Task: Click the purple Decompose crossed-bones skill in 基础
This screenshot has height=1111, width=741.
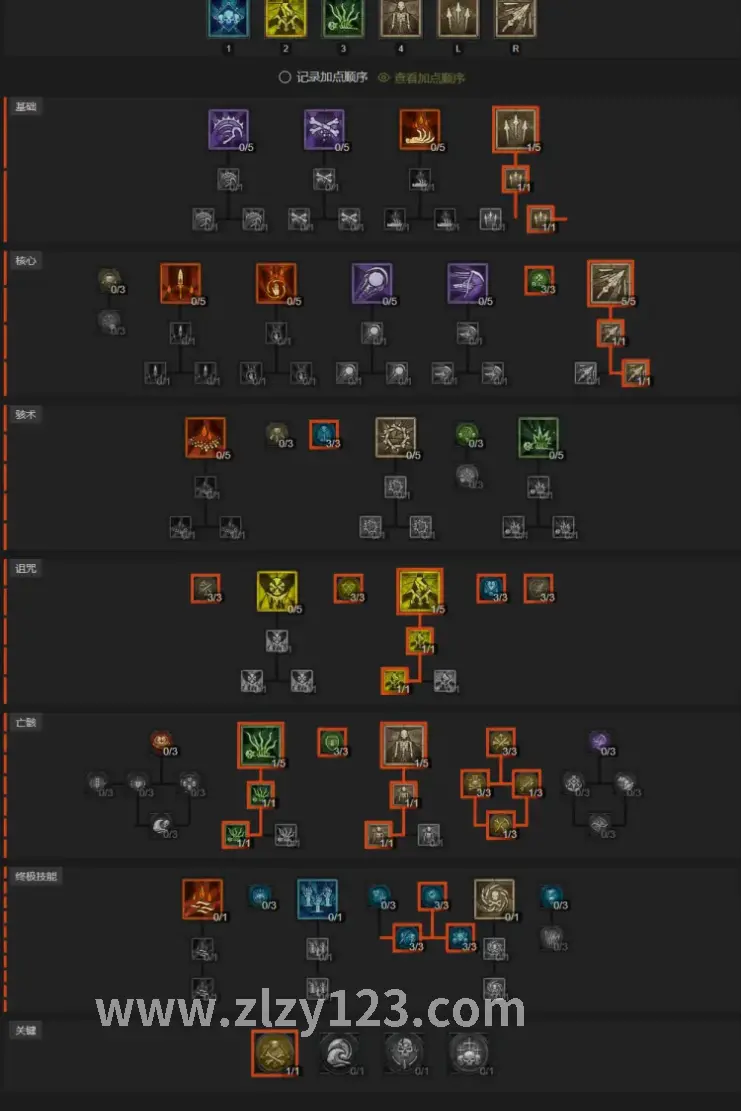Action: coord(324,130)
